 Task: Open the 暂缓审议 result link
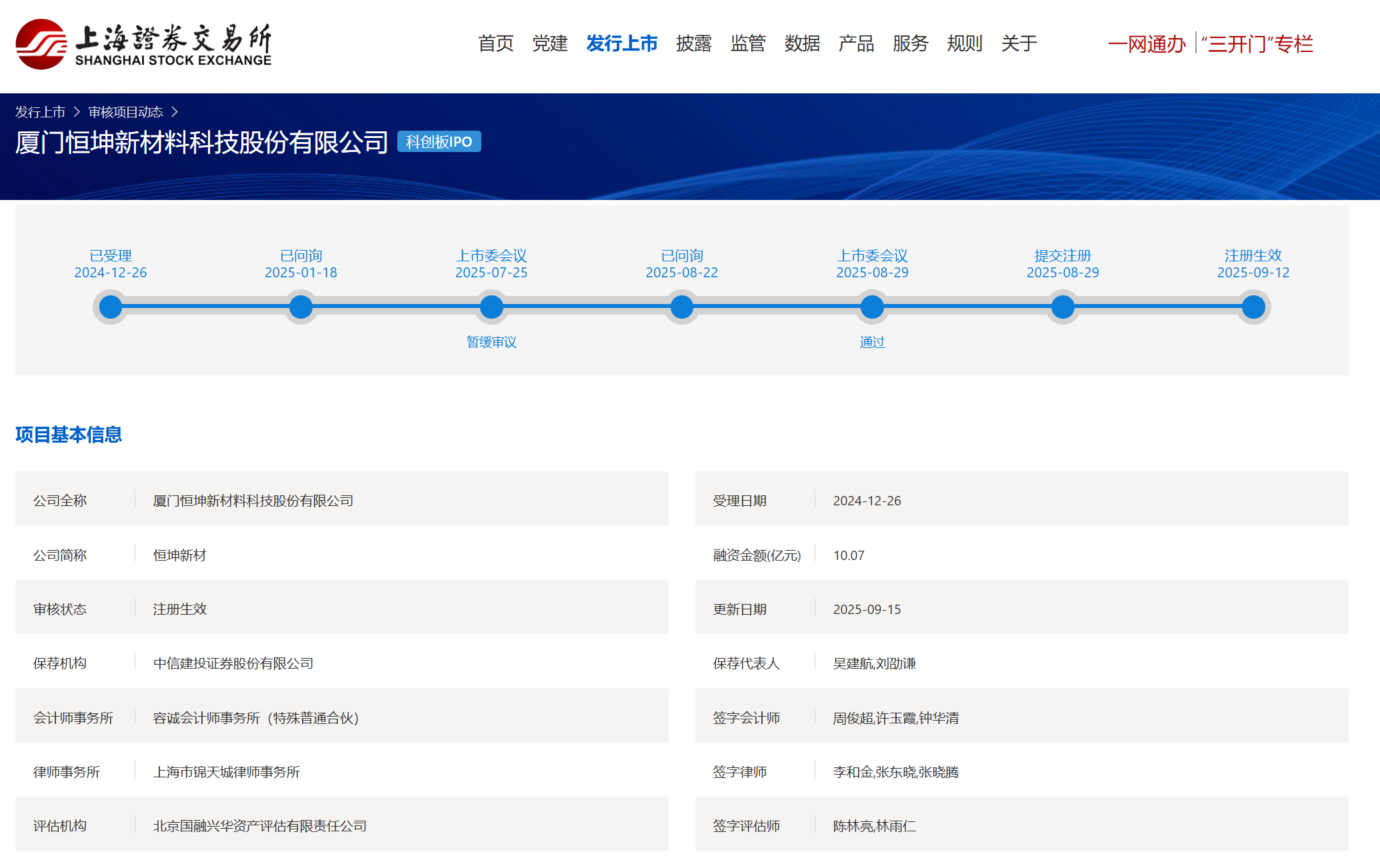[x=491, y=342]
